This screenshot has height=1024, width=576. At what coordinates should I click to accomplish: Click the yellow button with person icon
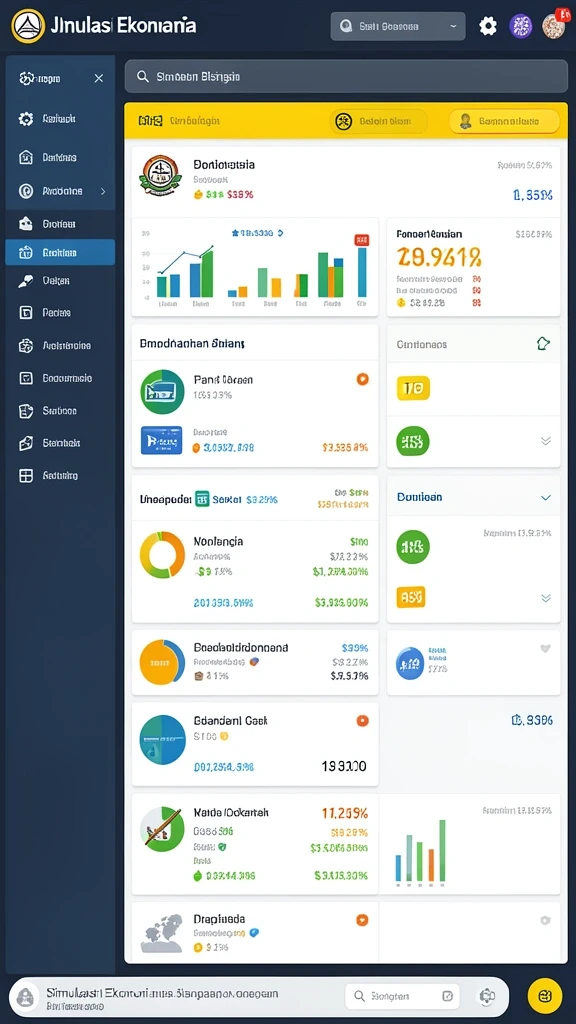504,121
